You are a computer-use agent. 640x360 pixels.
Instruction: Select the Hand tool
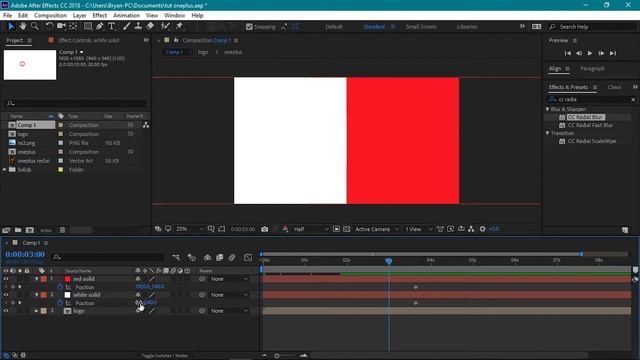pyautogui.click(x=23, y=26)
